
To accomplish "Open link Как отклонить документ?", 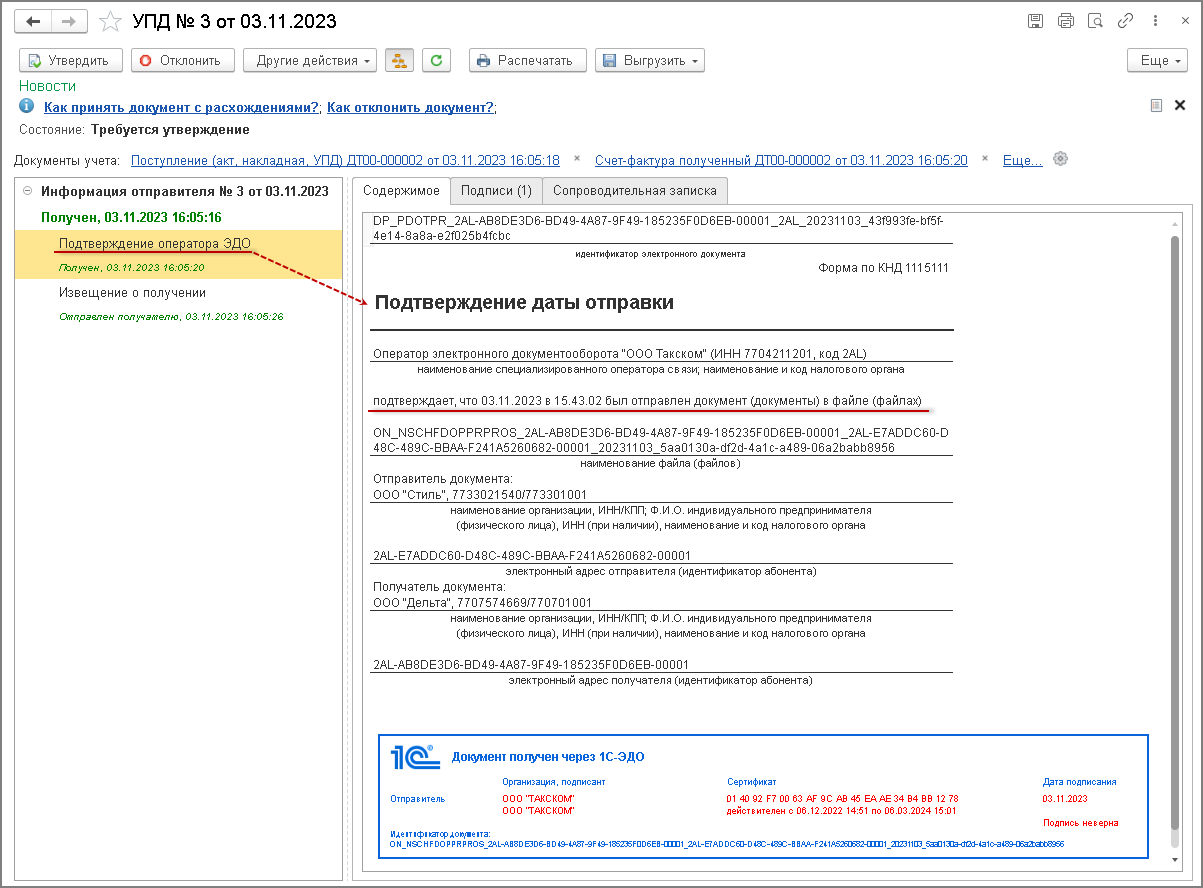I will tap(410, 107).
